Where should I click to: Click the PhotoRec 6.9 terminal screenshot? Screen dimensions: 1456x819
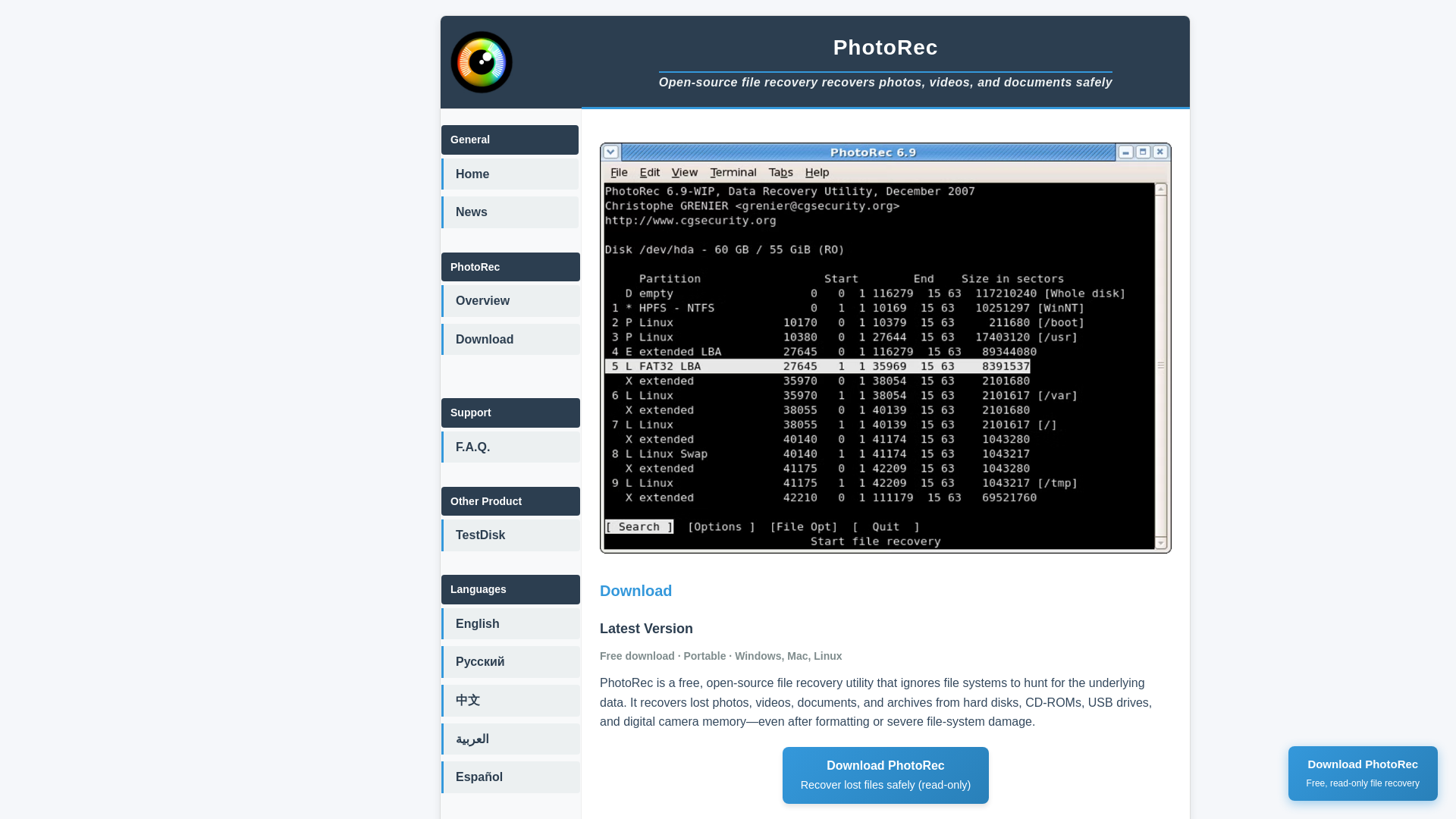886,348
